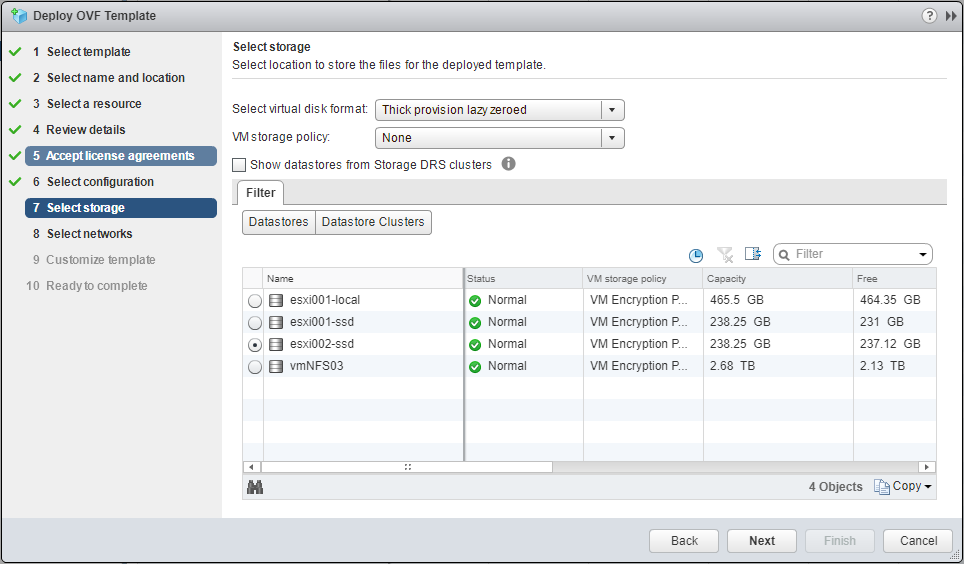
Task: Click the info icon beside Storage DRS checkbox
Action: [x=508, y=164]
